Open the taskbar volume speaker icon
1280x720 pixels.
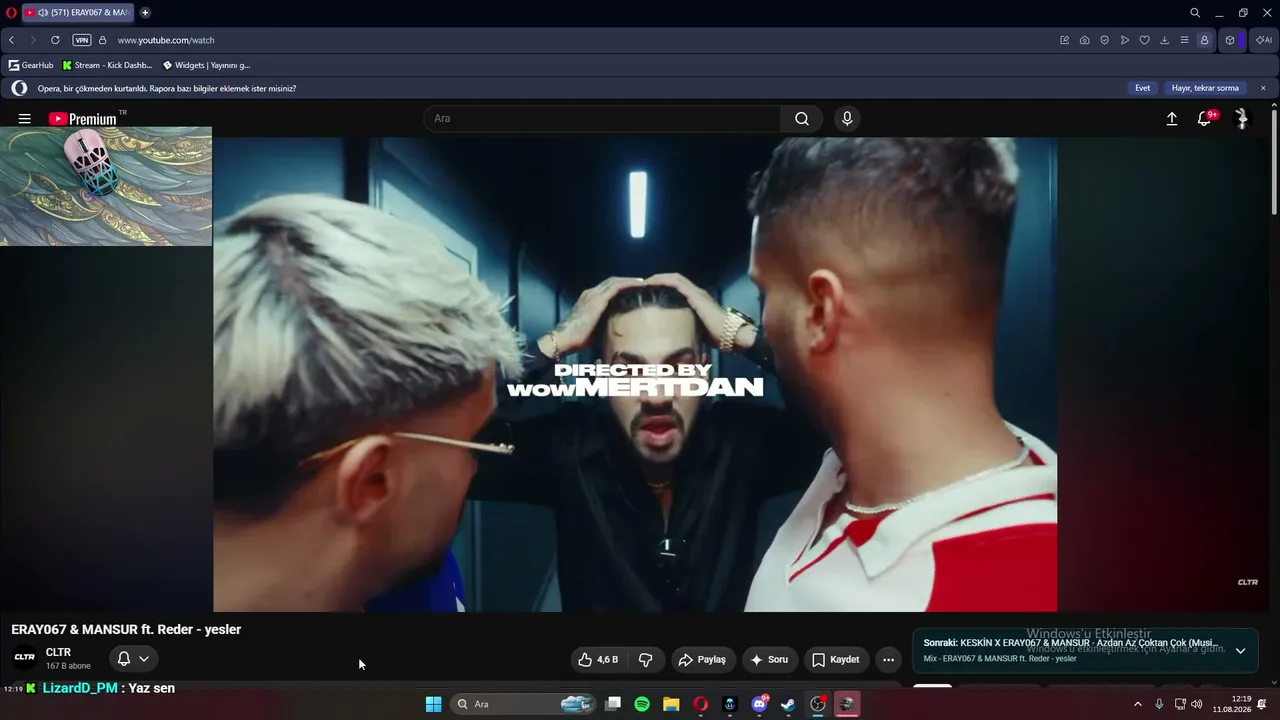(x=1197, y=704)
